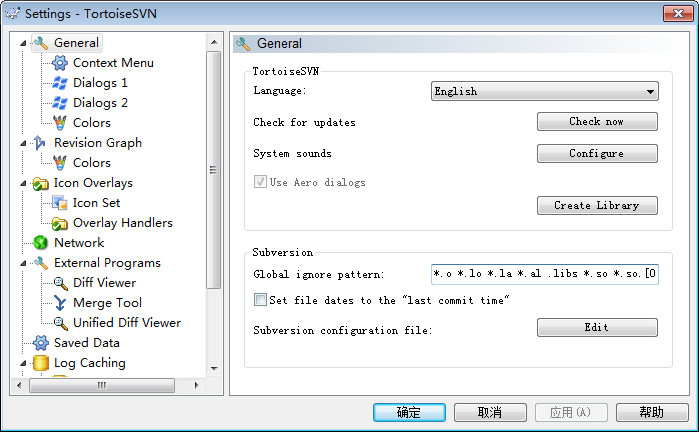
Task: Click Colors icon under General
Action: [x=60, y=123]
